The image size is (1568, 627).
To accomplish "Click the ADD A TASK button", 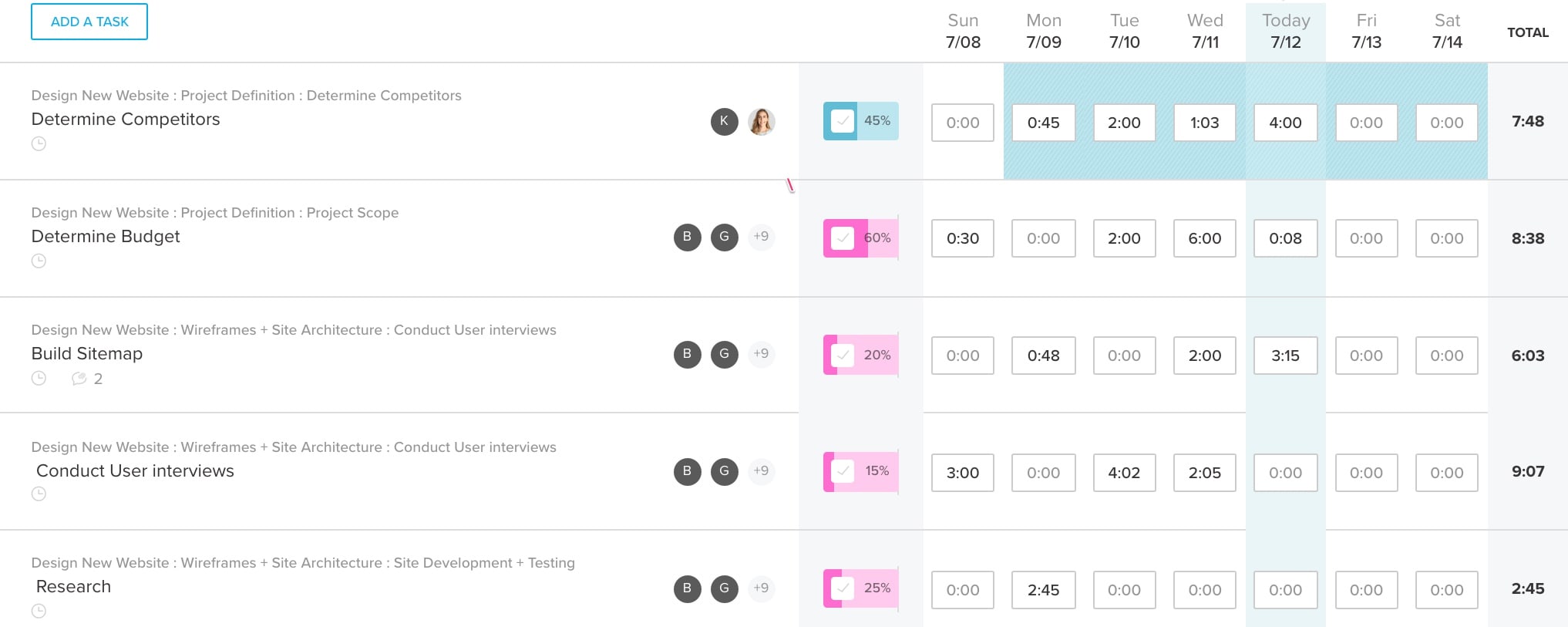I will click(89, 22).
